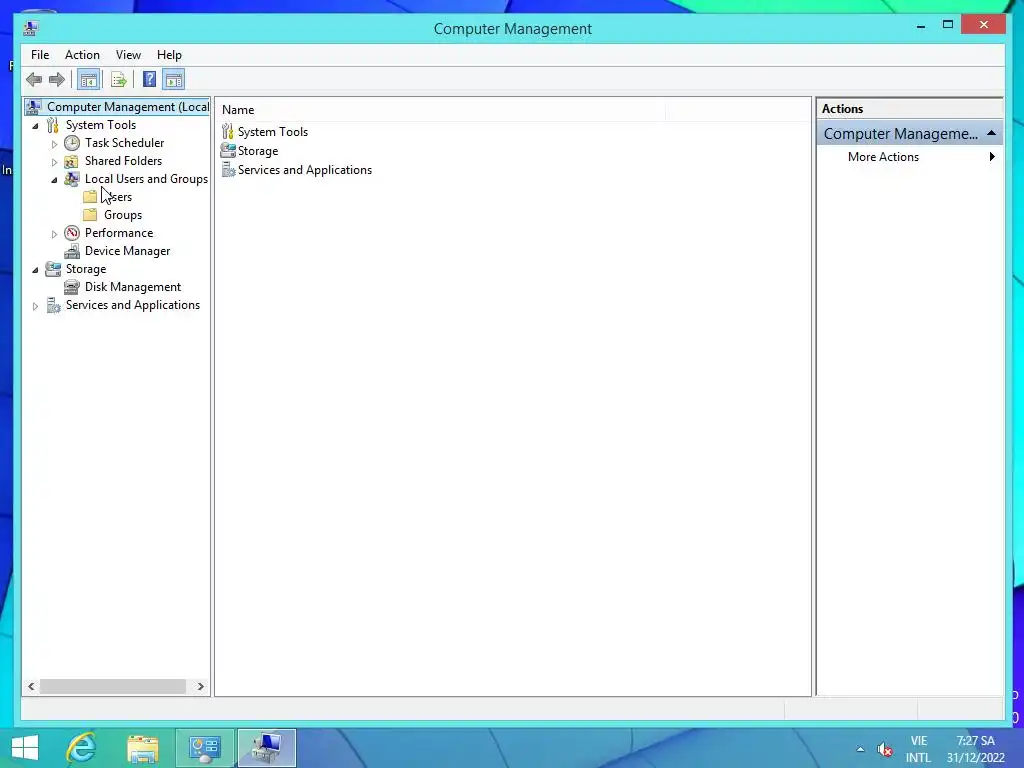The width and height of the screenshot is (1024, 768).
Task: Select Groups under Local Users and Groups
Action: 123,215
